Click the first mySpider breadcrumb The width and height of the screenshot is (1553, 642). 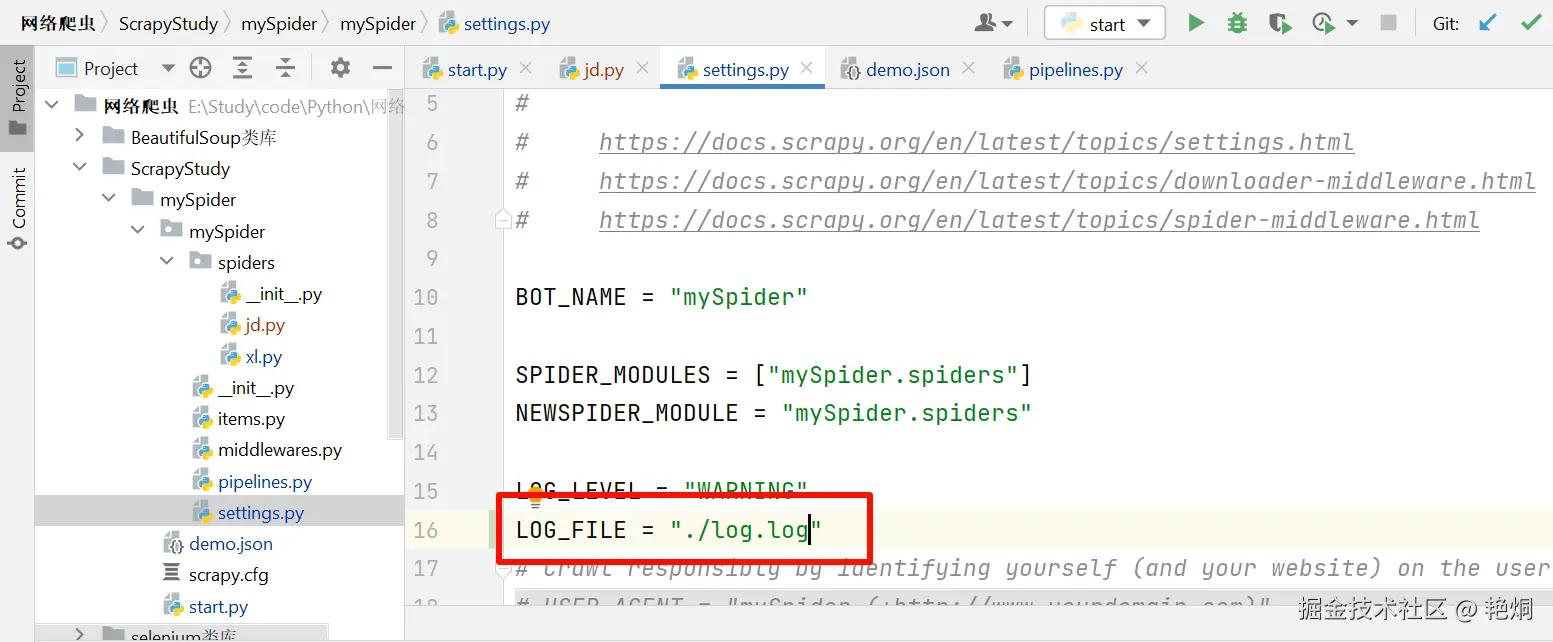(x=279, y=23)
